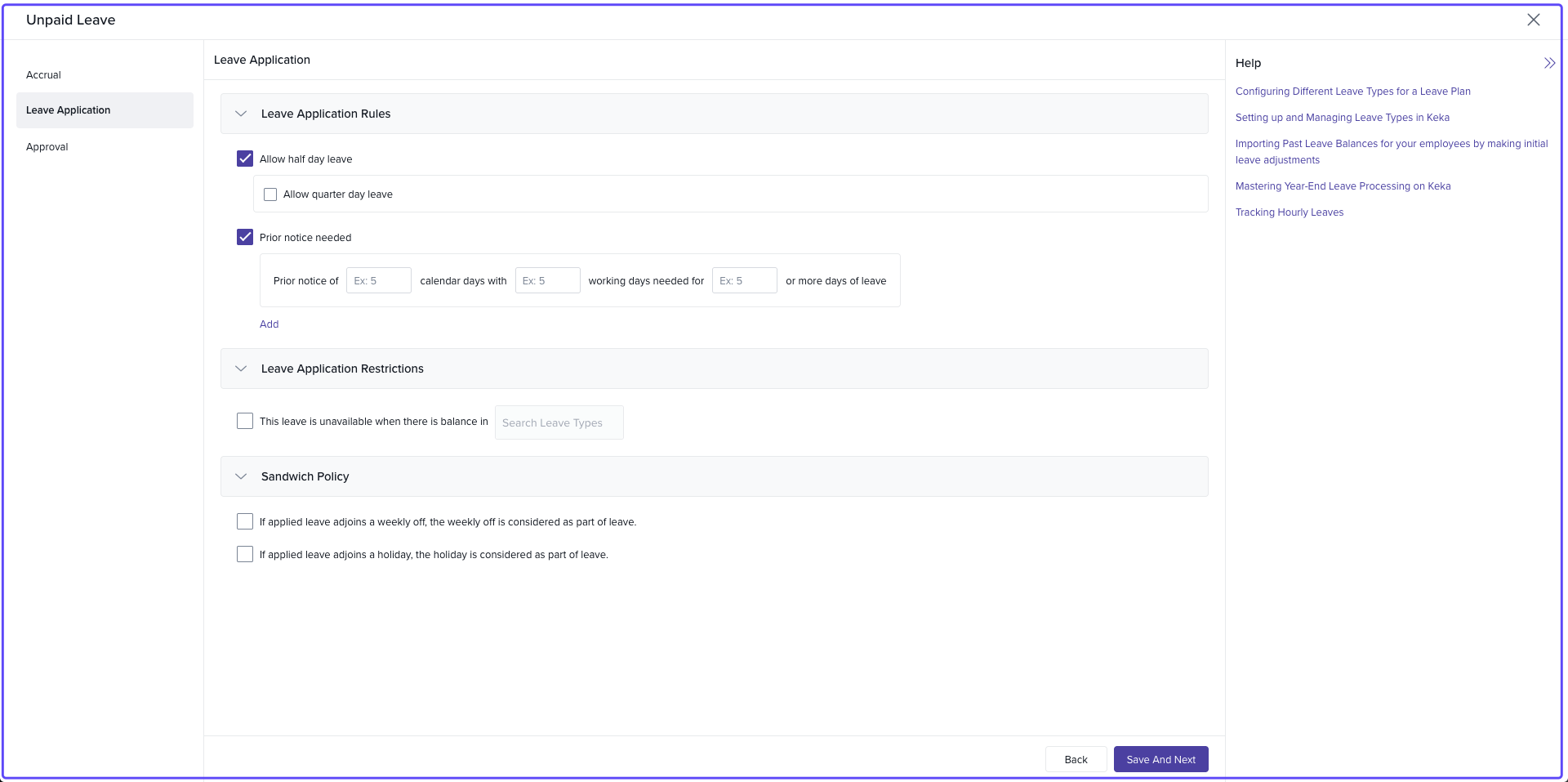Collapse the Help panel with double chevron
The image size is (1568, 782).
[x=1548, y=63]
